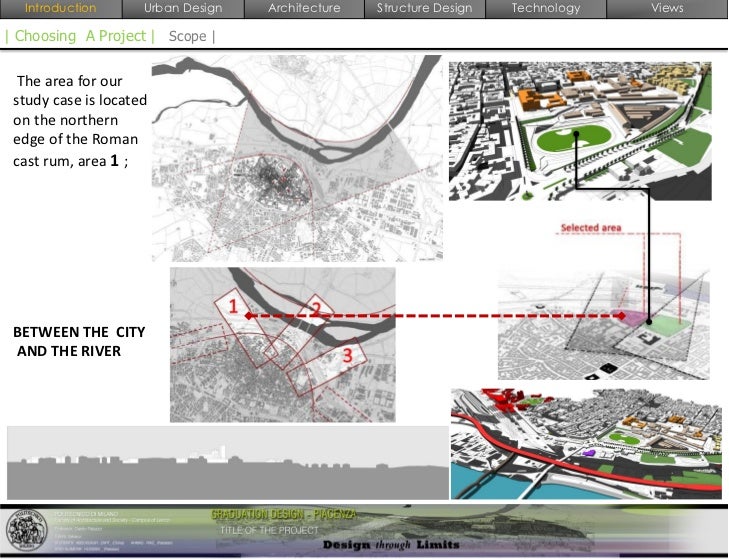Click the red 'Selected area' label
Image resolution: width=729 pixels, height=559 pixels.
[x=590, y=228]
